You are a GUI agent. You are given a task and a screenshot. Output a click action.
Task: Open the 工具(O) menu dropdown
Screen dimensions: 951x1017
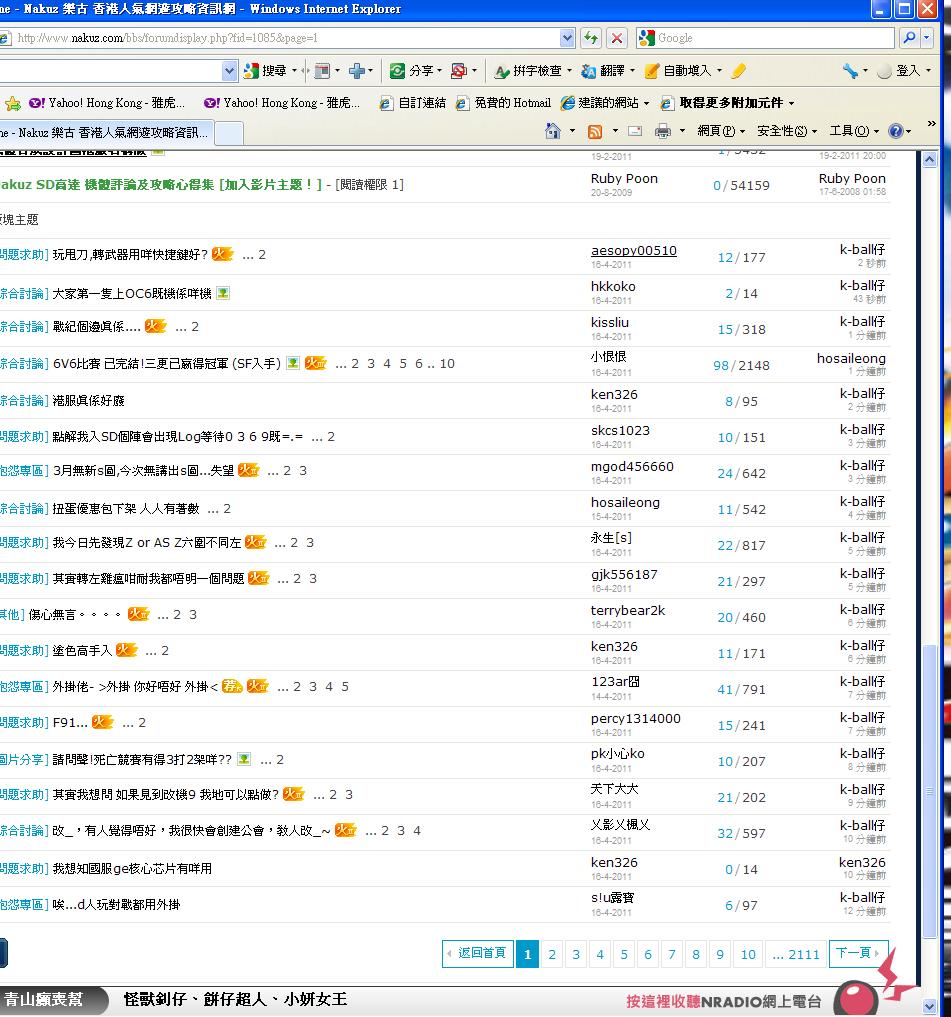pyautogui.click(x=854, y=131)
